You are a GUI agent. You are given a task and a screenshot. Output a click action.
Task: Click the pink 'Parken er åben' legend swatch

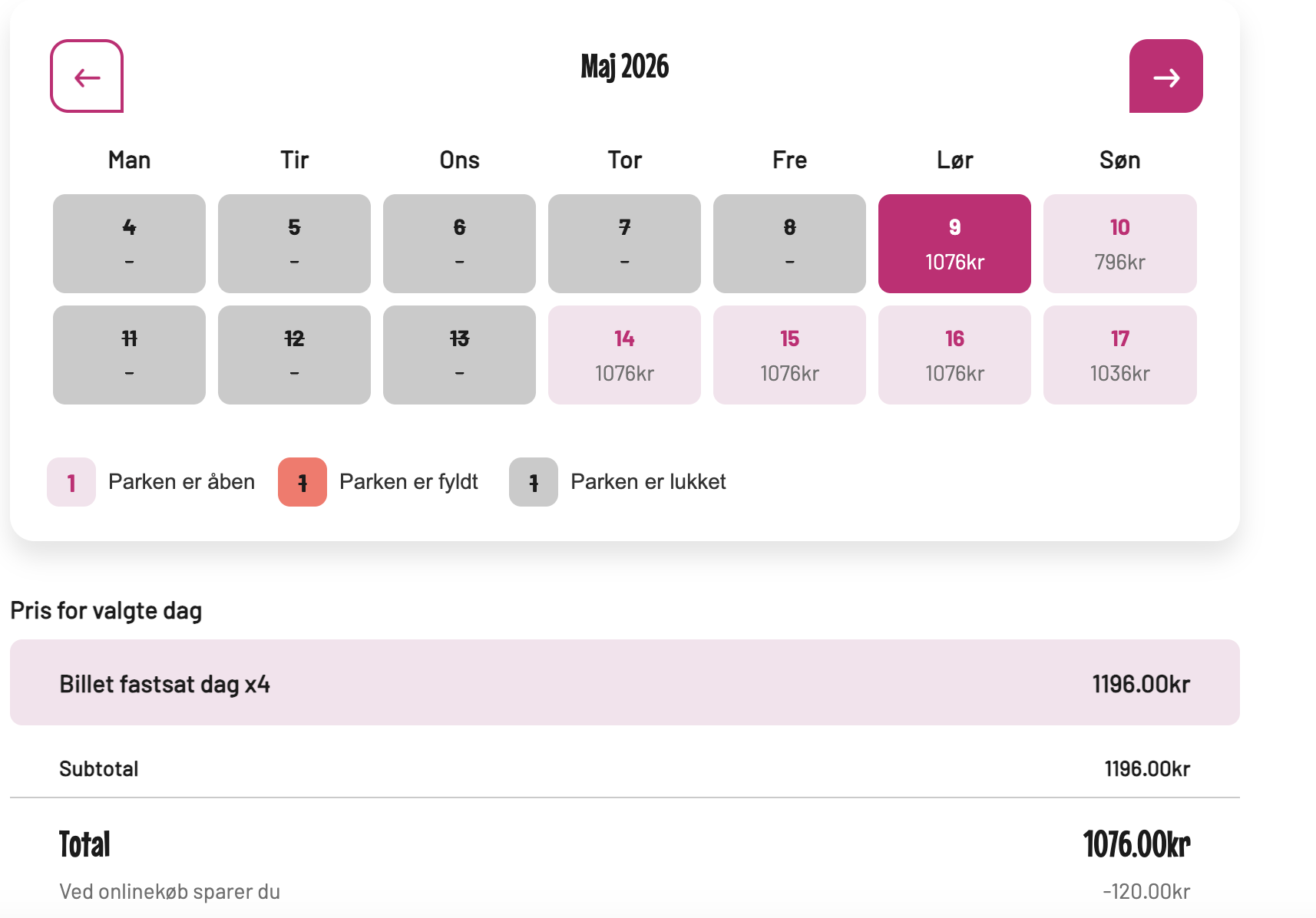(x=71, y=482)
